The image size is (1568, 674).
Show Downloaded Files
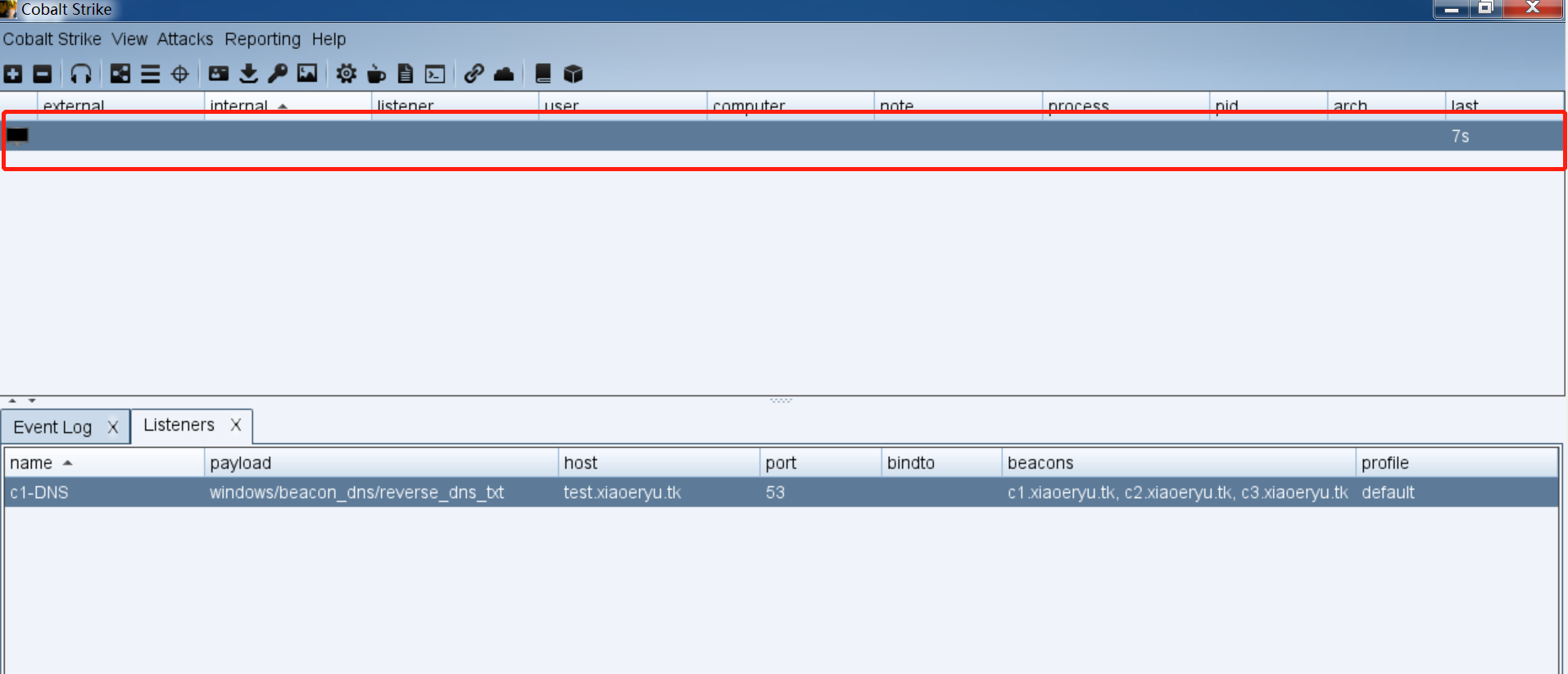tap(248, 75)
